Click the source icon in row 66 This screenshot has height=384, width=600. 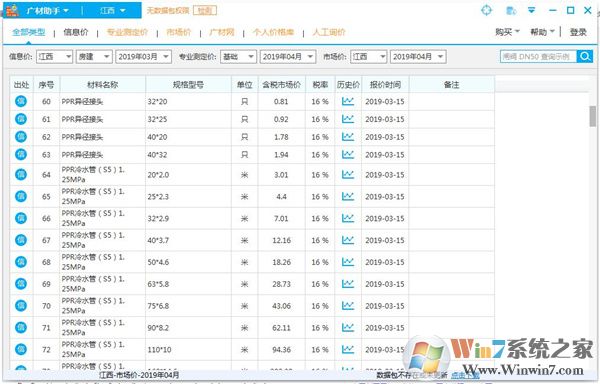21,218
